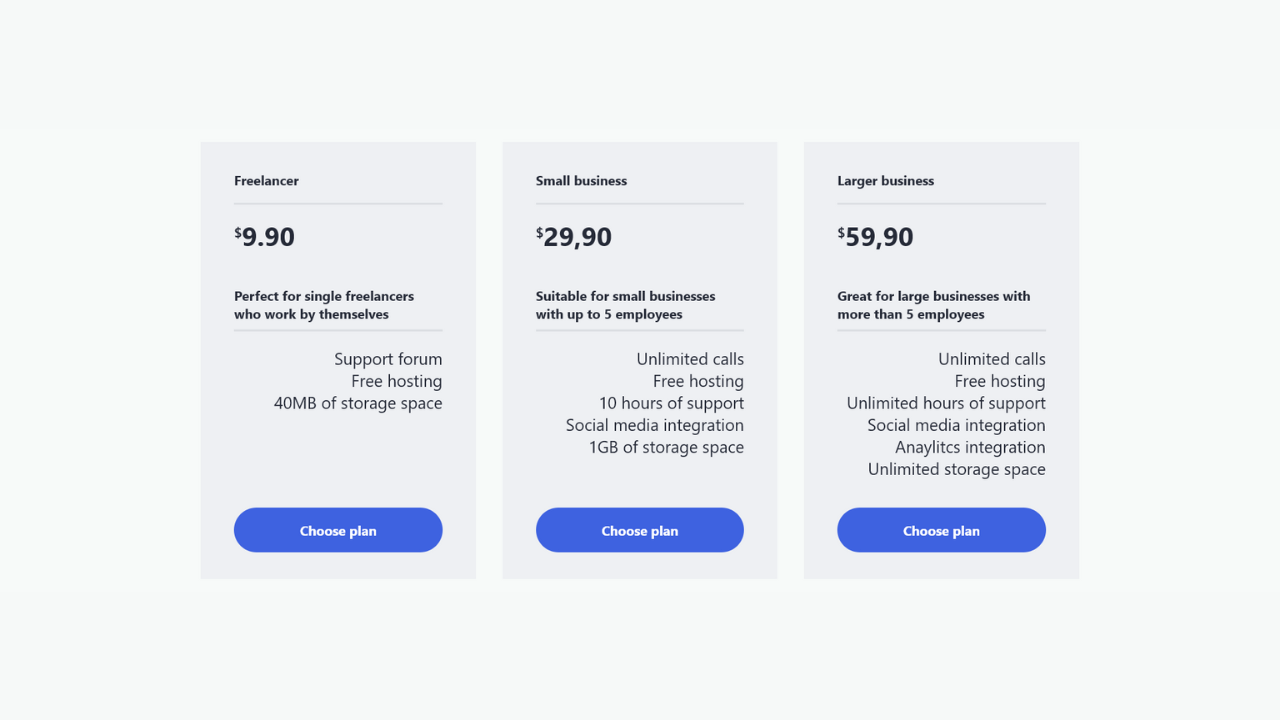The image size is (1280, 720).
Task: Click Unlimited storage space feature
Action: click(x=957, y=469)
